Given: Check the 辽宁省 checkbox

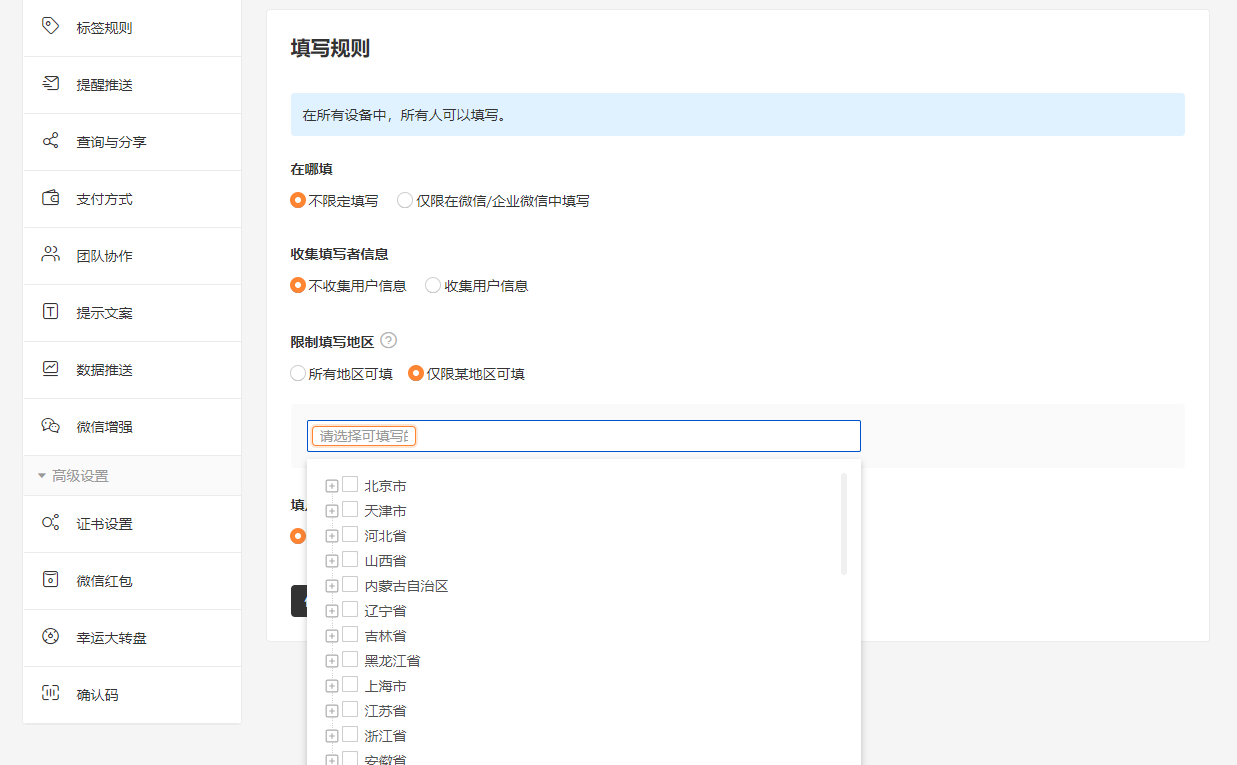Looking at the screenshot, I should (x=350, y=609).
